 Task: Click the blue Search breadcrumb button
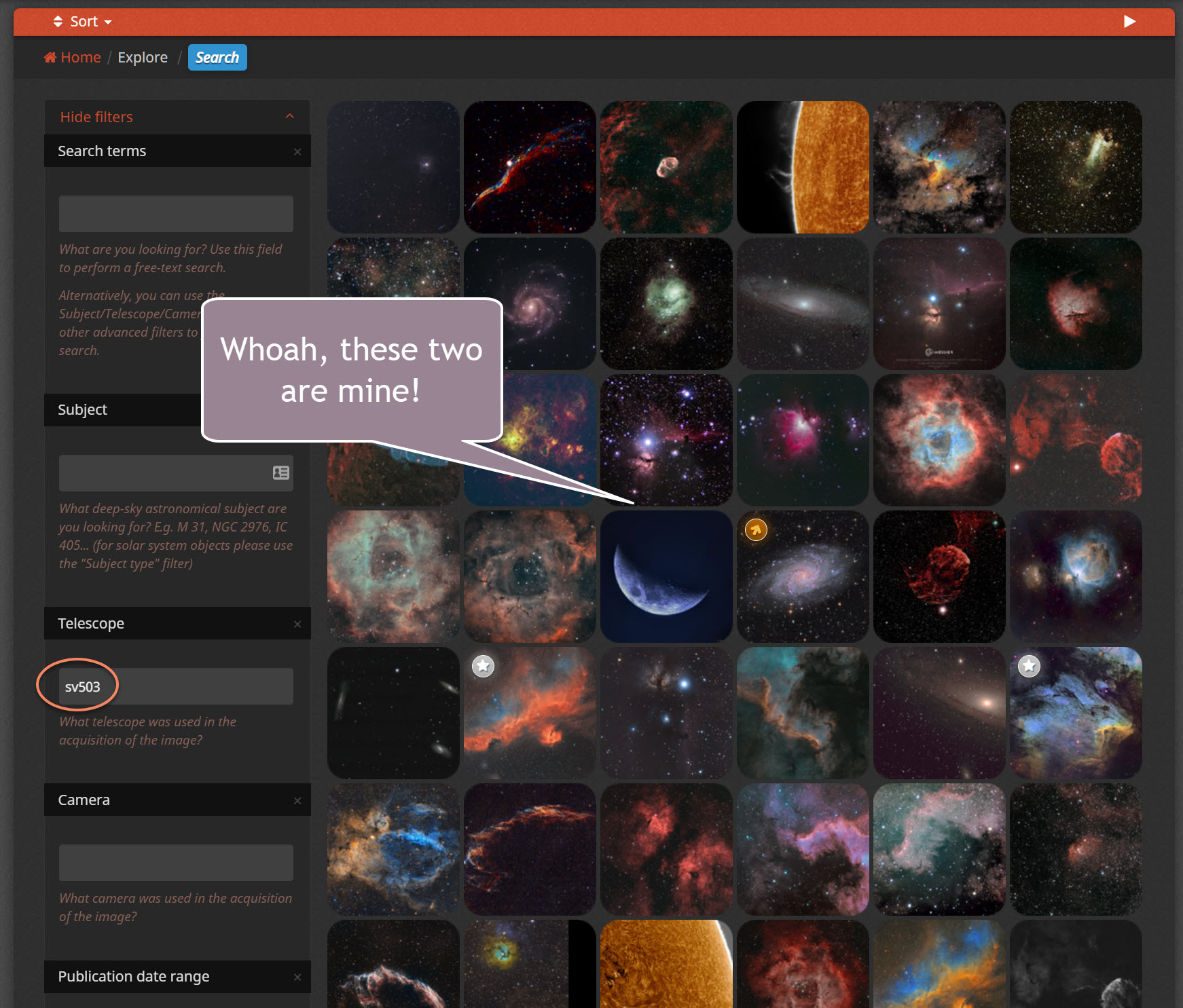[x=217, y=58]
